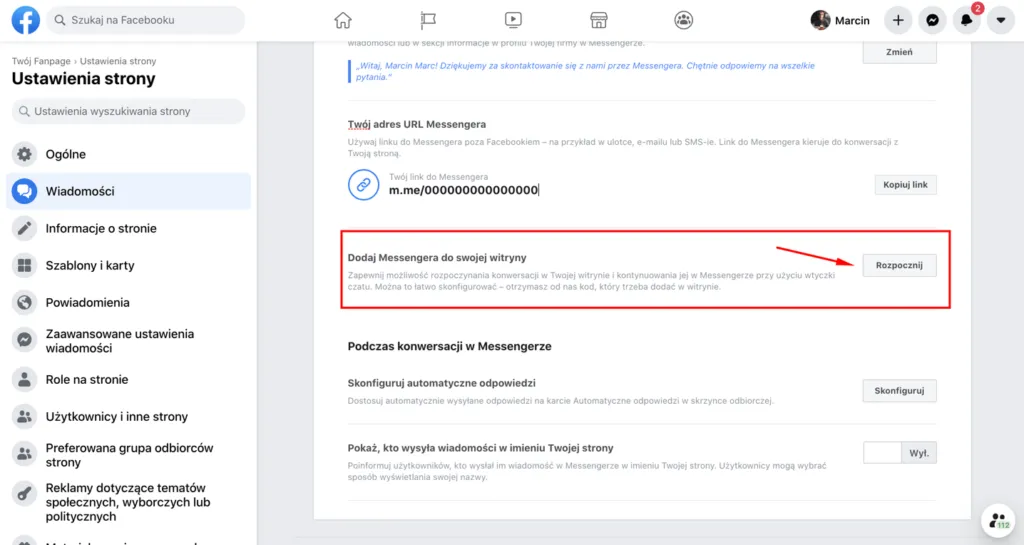Open Preferowana grupa odbiorców strony
This screenshot has width=1024, height=545.
pos(129,455)
